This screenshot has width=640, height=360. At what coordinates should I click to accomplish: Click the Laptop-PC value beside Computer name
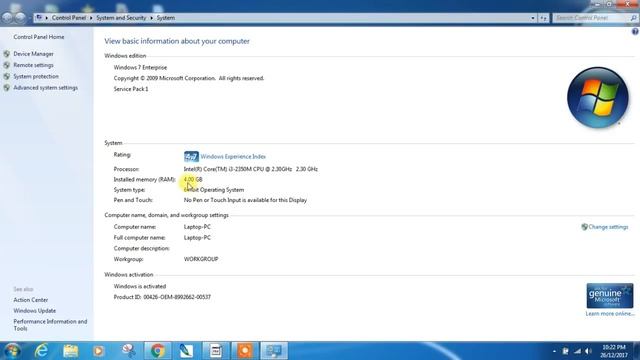point(197,227)
